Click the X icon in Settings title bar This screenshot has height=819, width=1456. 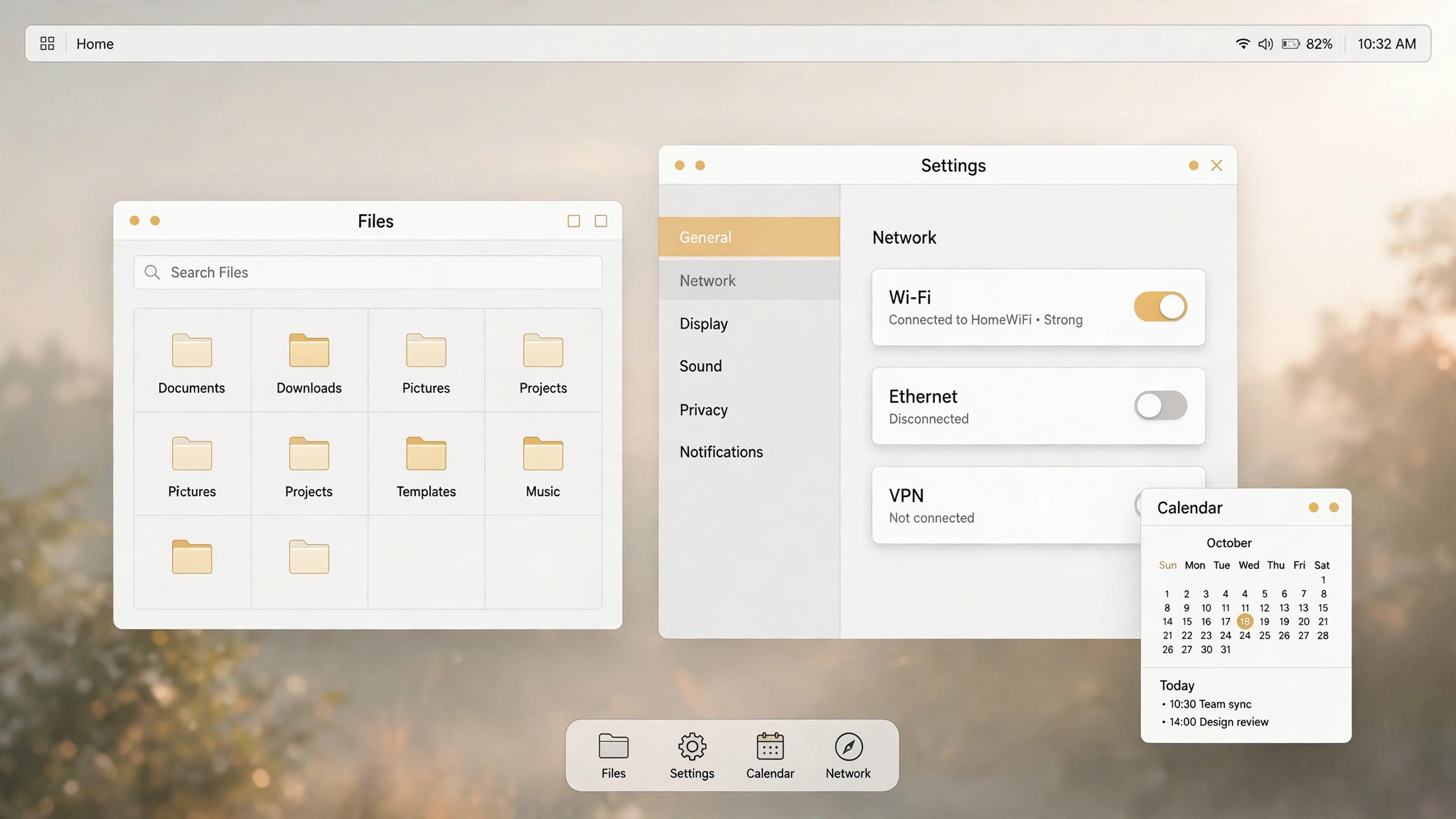(x=1216, y=166)
